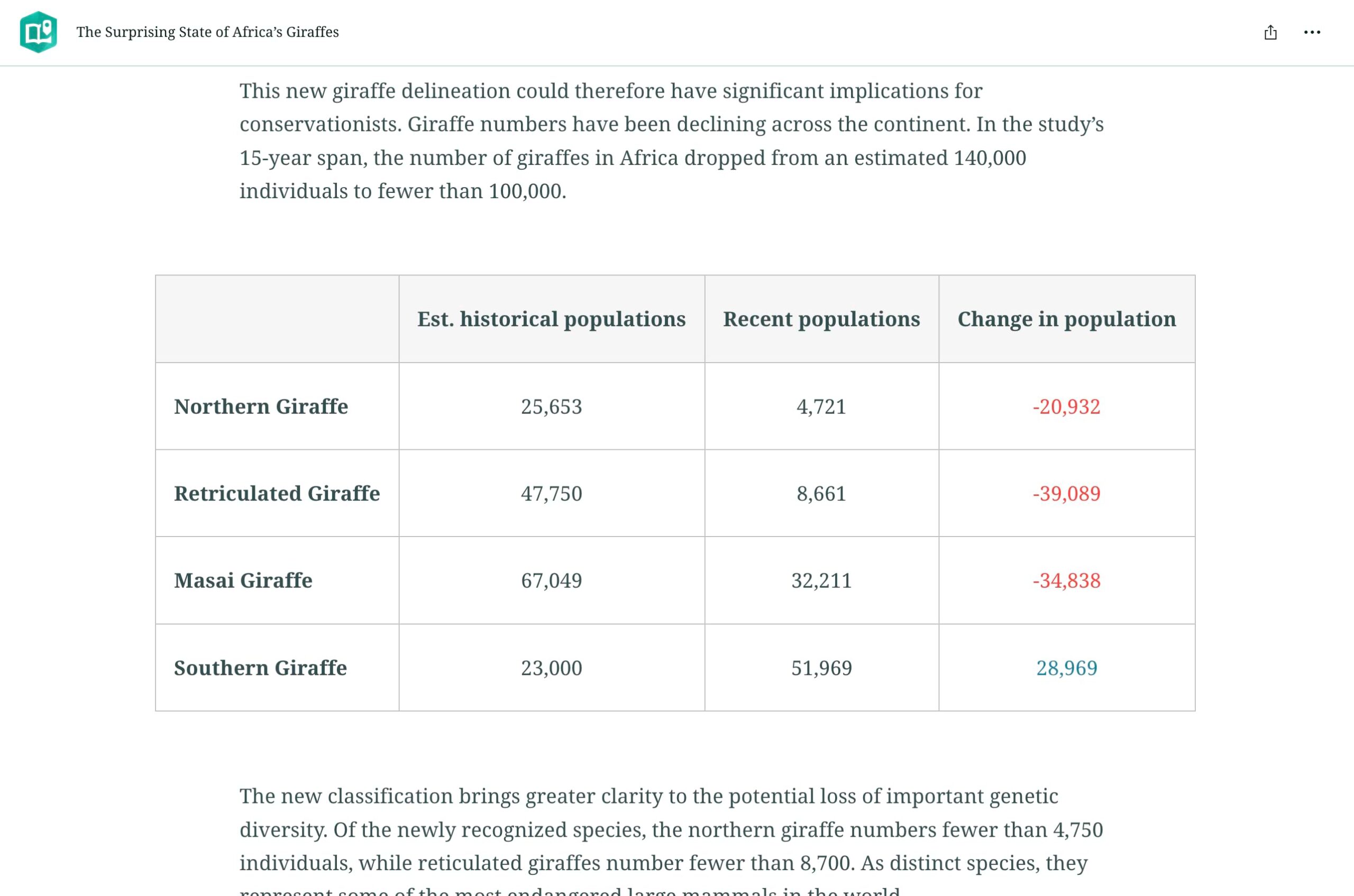
Task: Open the share icon in header
Action: [1270, 33]
